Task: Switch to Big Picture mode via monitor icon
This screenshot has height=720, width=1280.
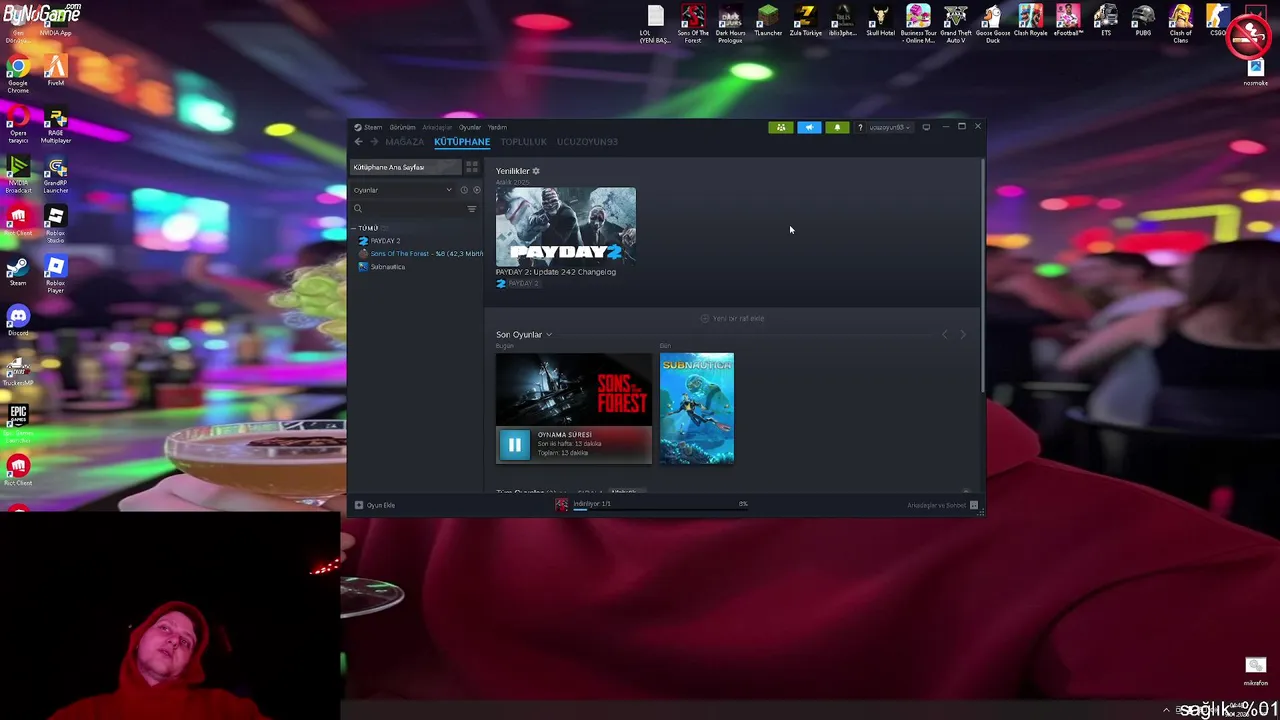Action: click(926, 127)
